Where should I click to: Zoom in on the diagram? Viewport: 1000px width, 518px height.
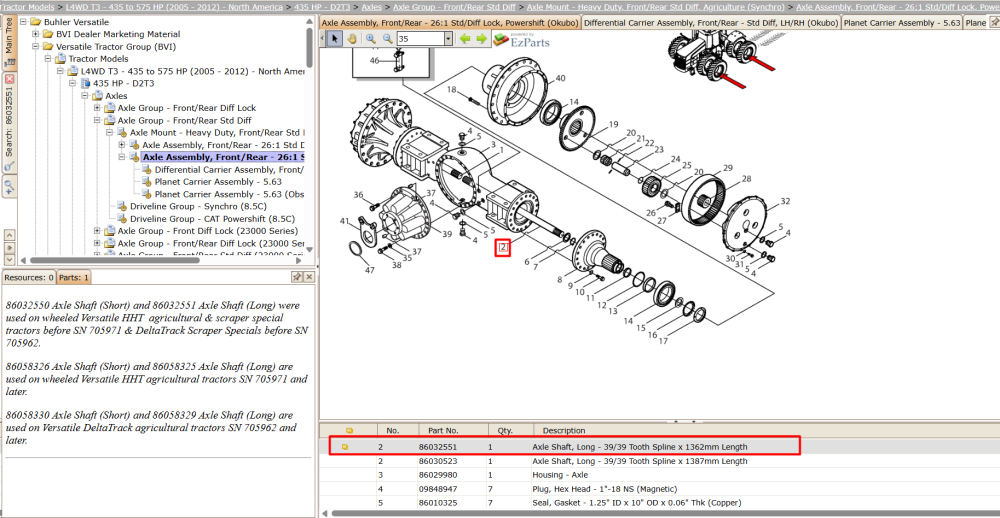tap(371, 39)
